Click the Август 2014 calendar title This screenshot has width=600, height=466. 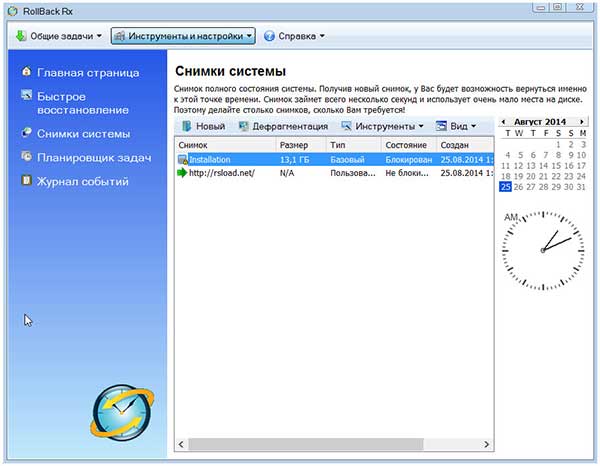(540, 122)
